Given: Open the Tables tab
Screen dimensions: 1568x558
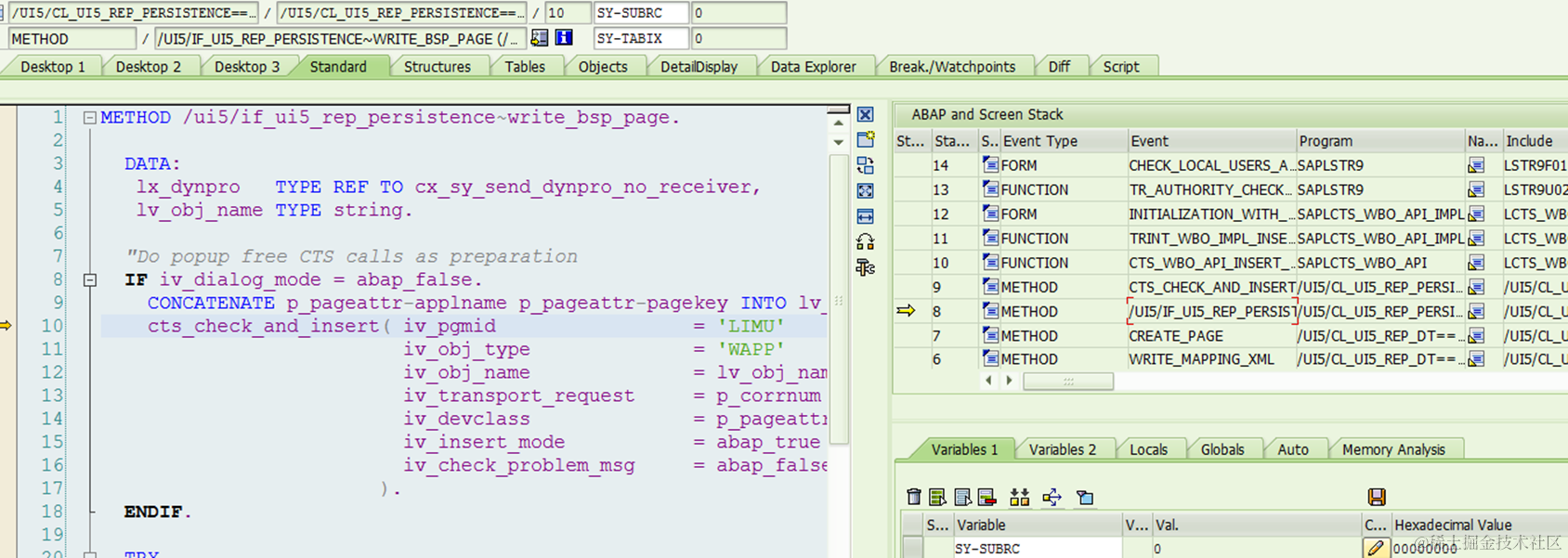Looking at the screenshot, I should coord(525,67).
